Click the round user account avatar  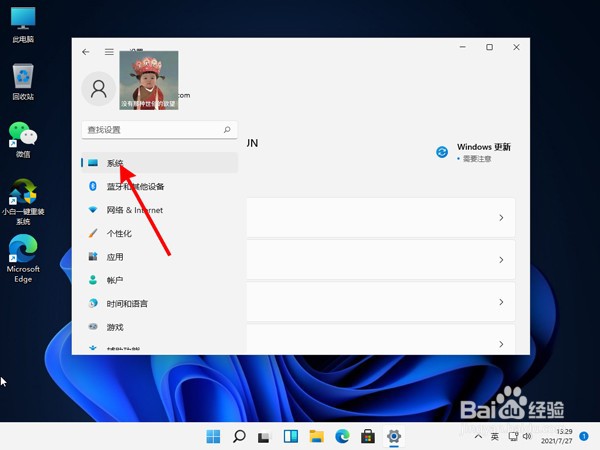pos(99,89)
